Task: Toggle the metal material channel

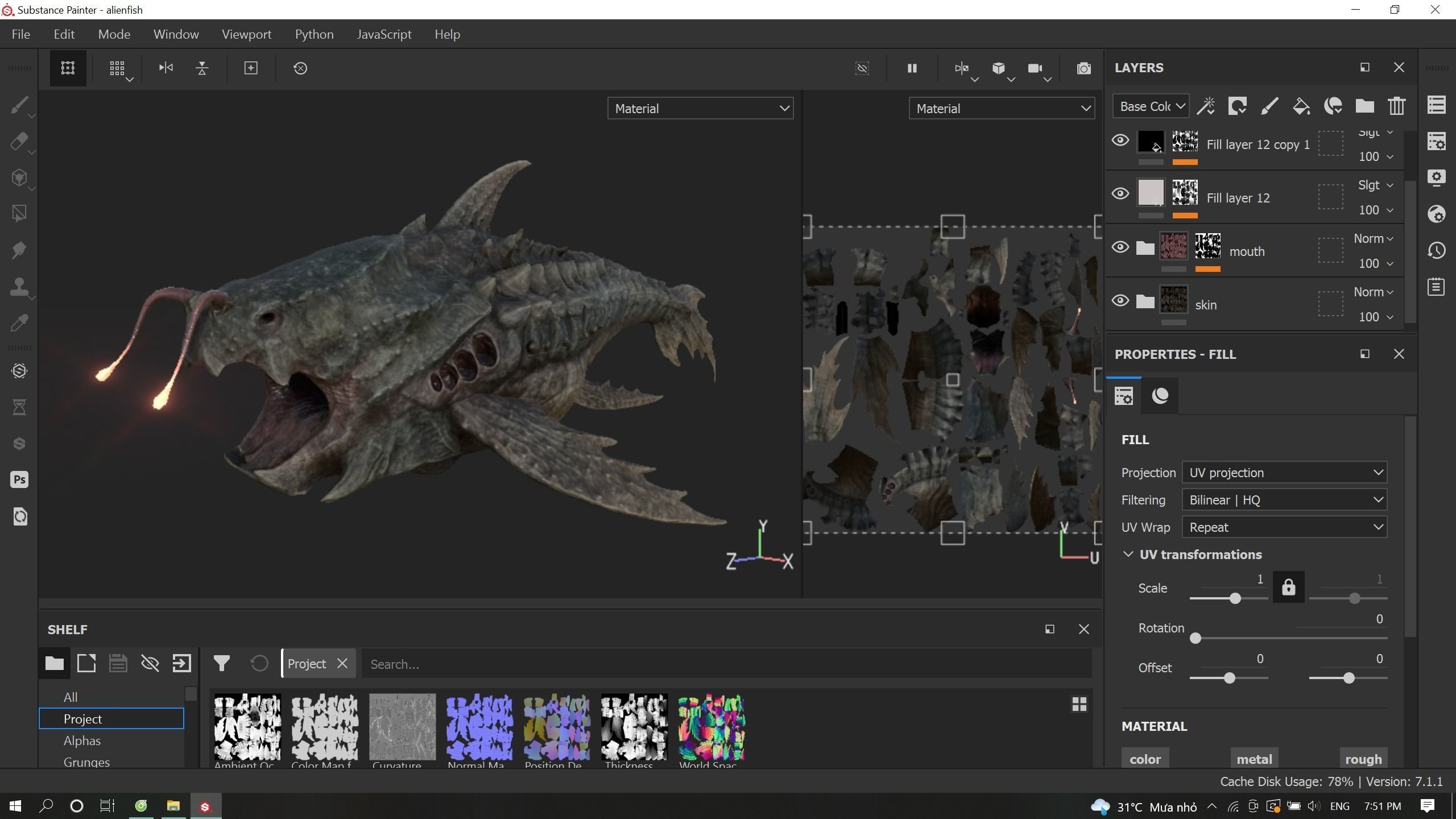Action: pyautogui.click(x=1254, y=759)
